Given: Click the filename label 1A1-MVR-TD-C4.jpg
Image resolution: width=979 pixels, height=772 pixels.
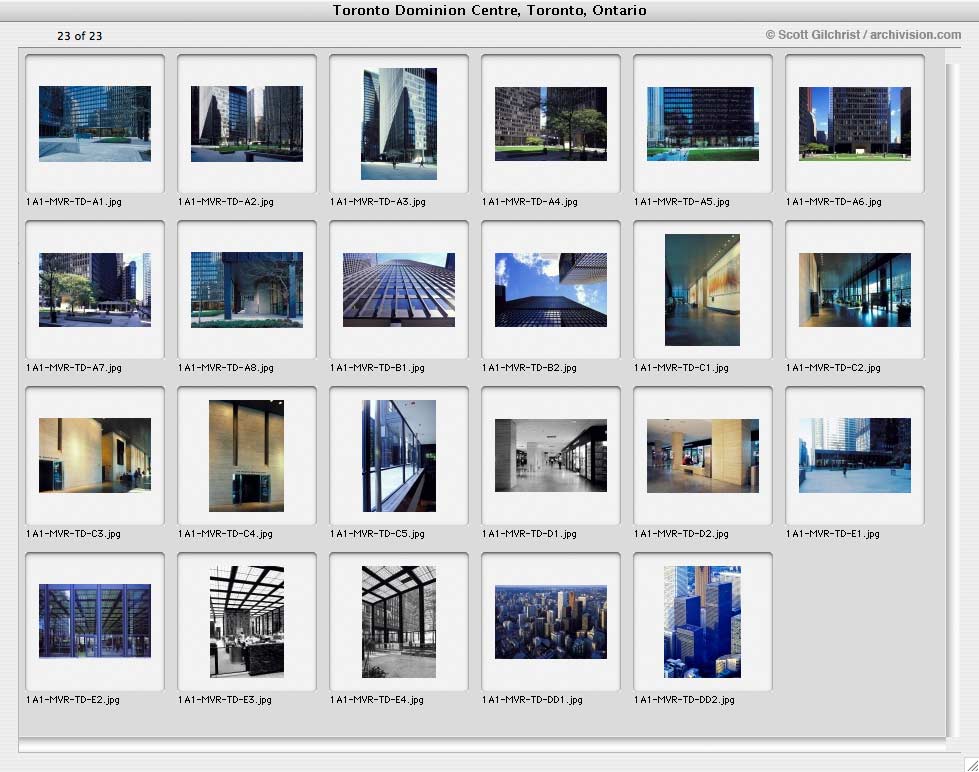Looking at the screenshot, I should tap(225, 534).
